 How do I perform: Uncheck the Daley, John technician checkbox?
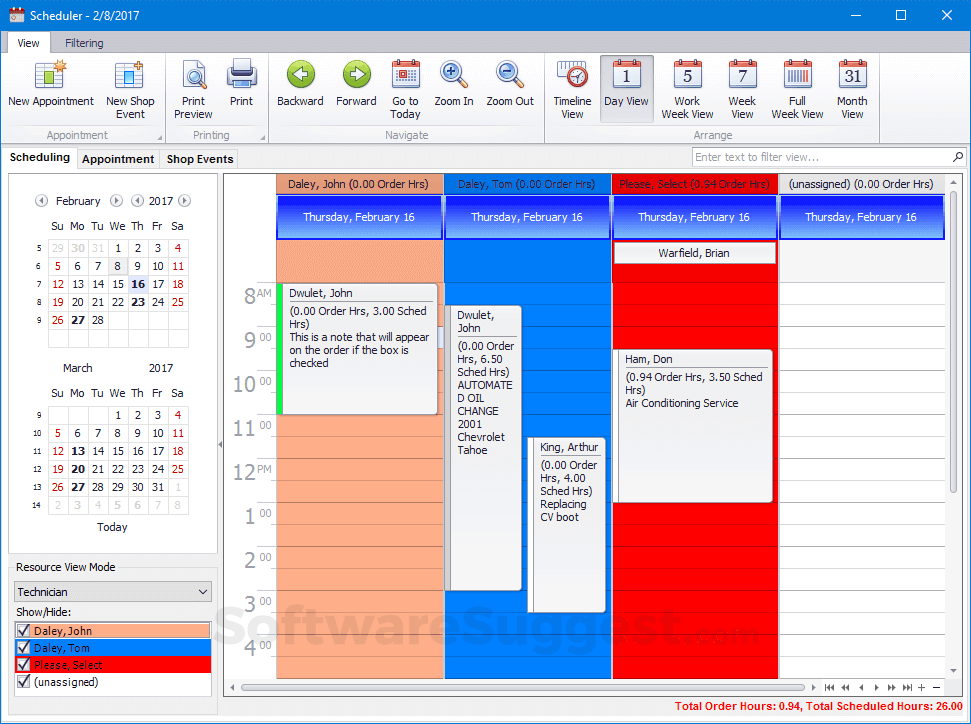tap(24, 631)
